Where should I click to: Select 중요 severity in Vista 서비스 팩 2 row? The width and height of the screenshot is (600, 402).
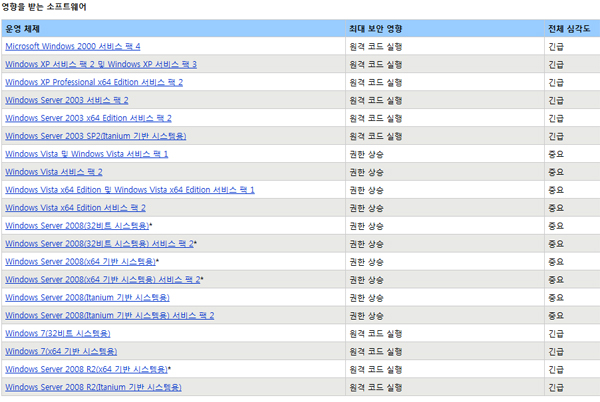pyautogui.click(x=556, y=173)
